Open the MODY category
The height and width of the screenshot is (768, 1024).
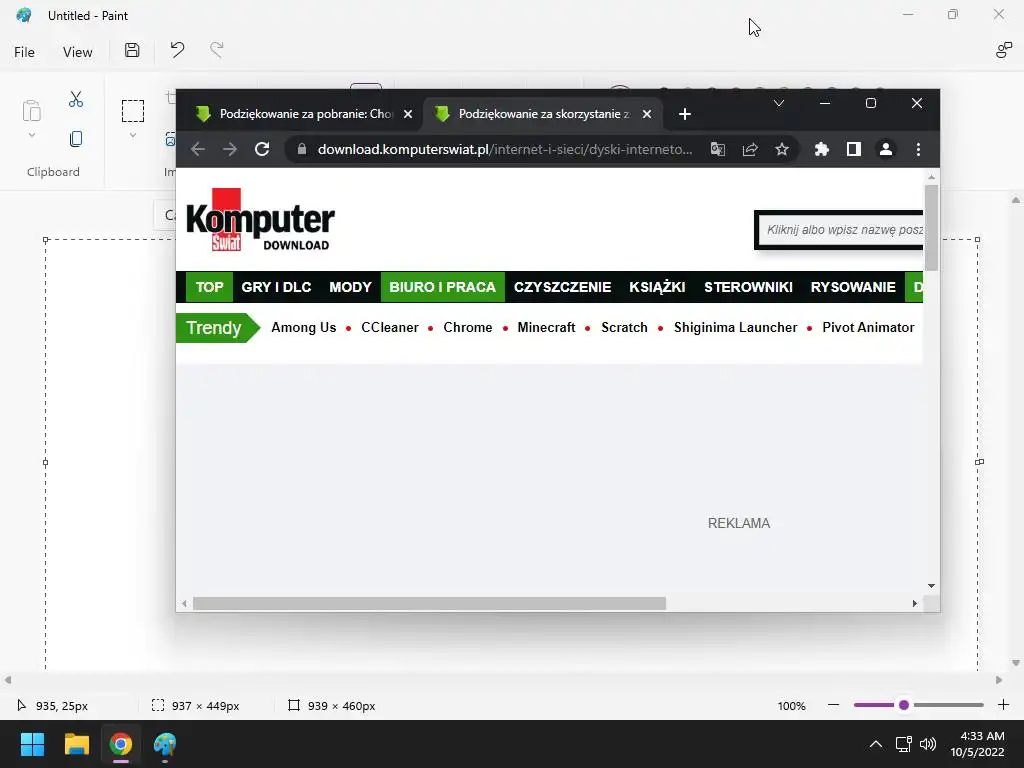coord(350,287)
